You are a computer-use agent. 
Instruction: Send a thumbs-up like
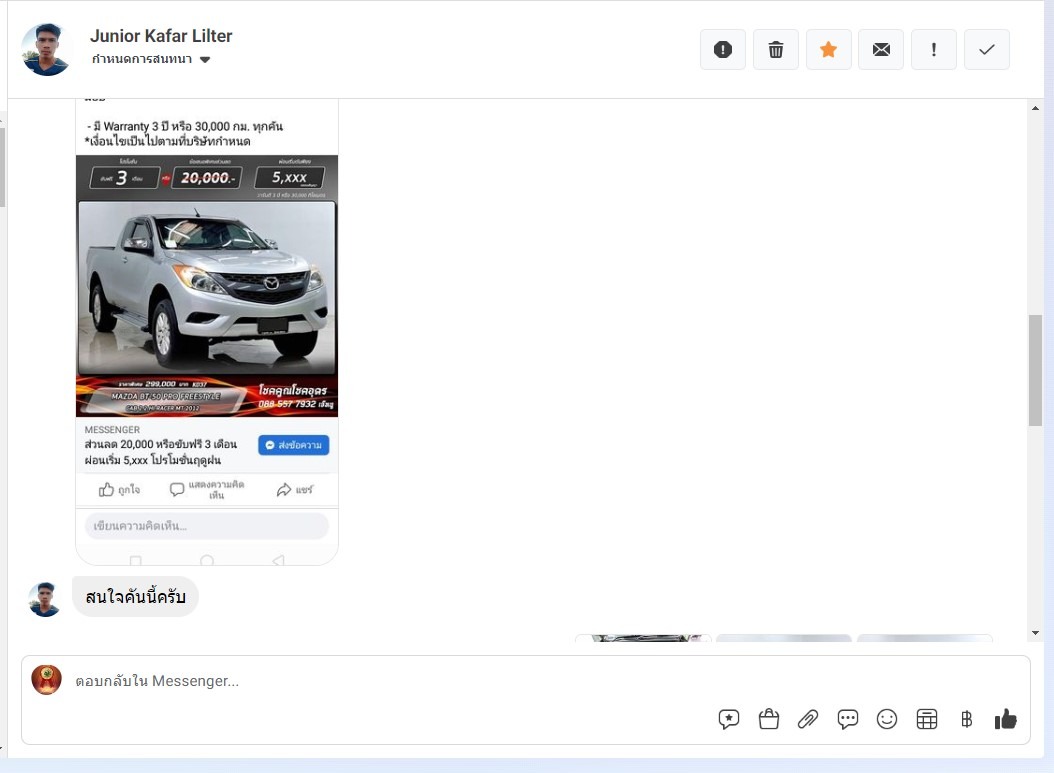(1005, 719)
